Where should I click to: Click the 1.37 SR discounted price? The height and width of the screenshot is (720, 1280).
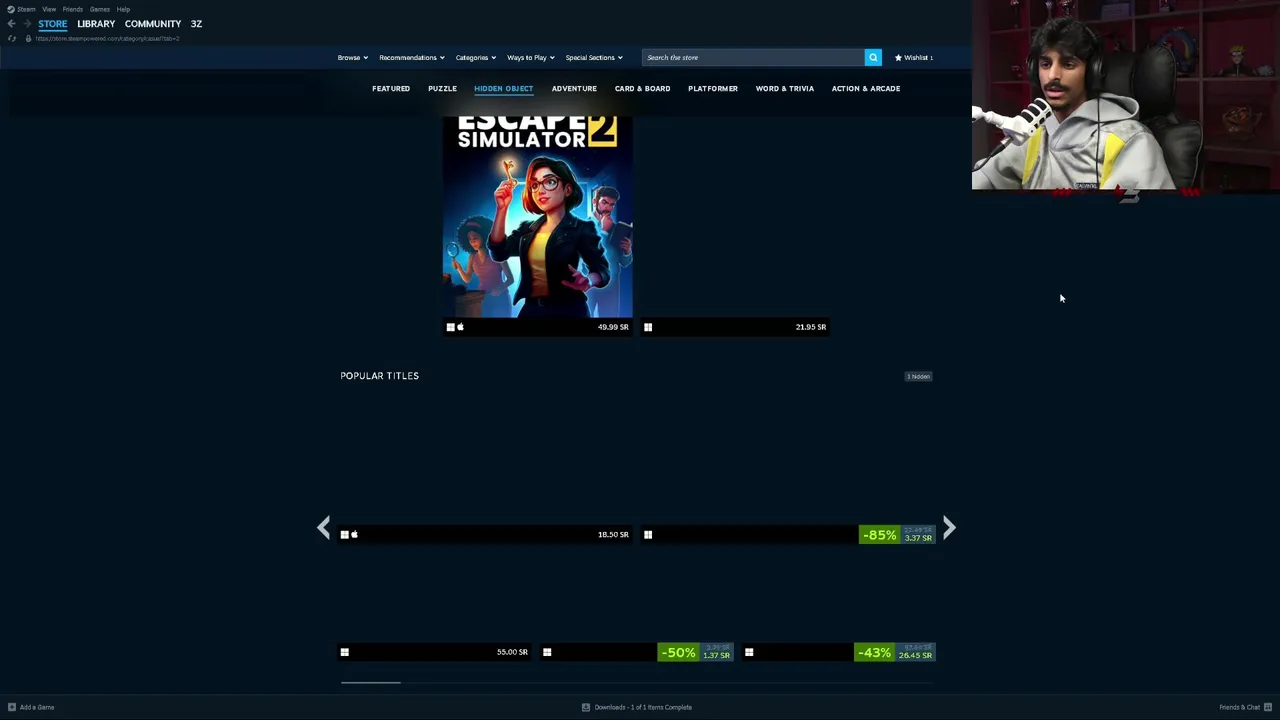pos(716,656)
